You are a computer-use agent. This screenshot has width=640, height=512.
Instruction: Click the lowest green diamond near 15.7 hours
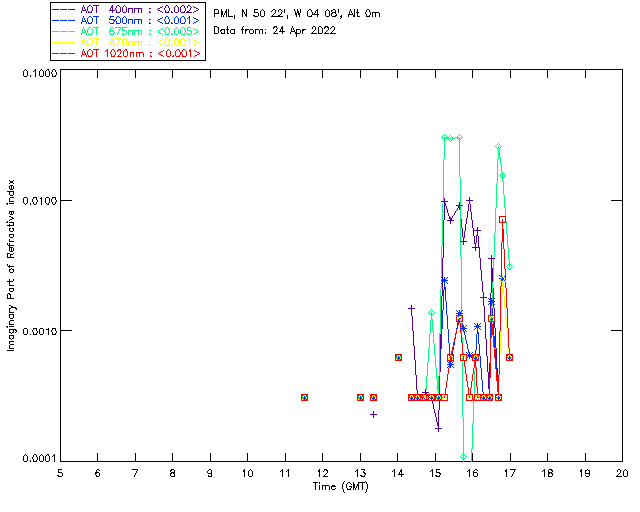click(463, 456)
